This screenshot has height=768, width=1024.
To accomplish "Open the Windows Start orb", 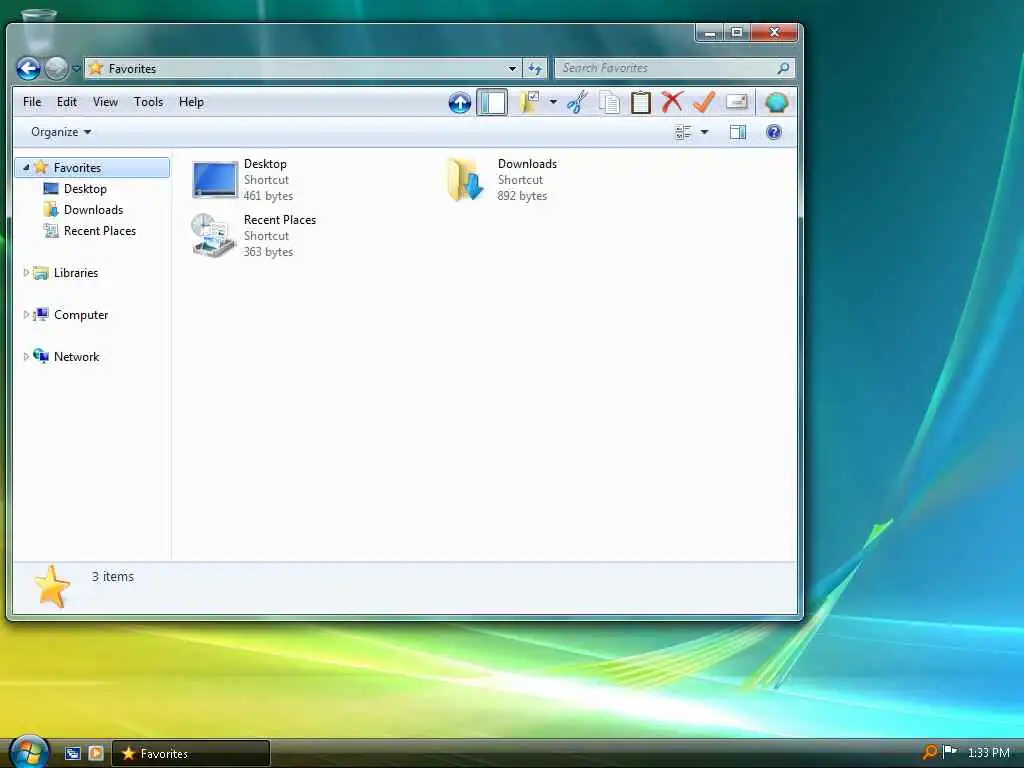I will [29, 752].
